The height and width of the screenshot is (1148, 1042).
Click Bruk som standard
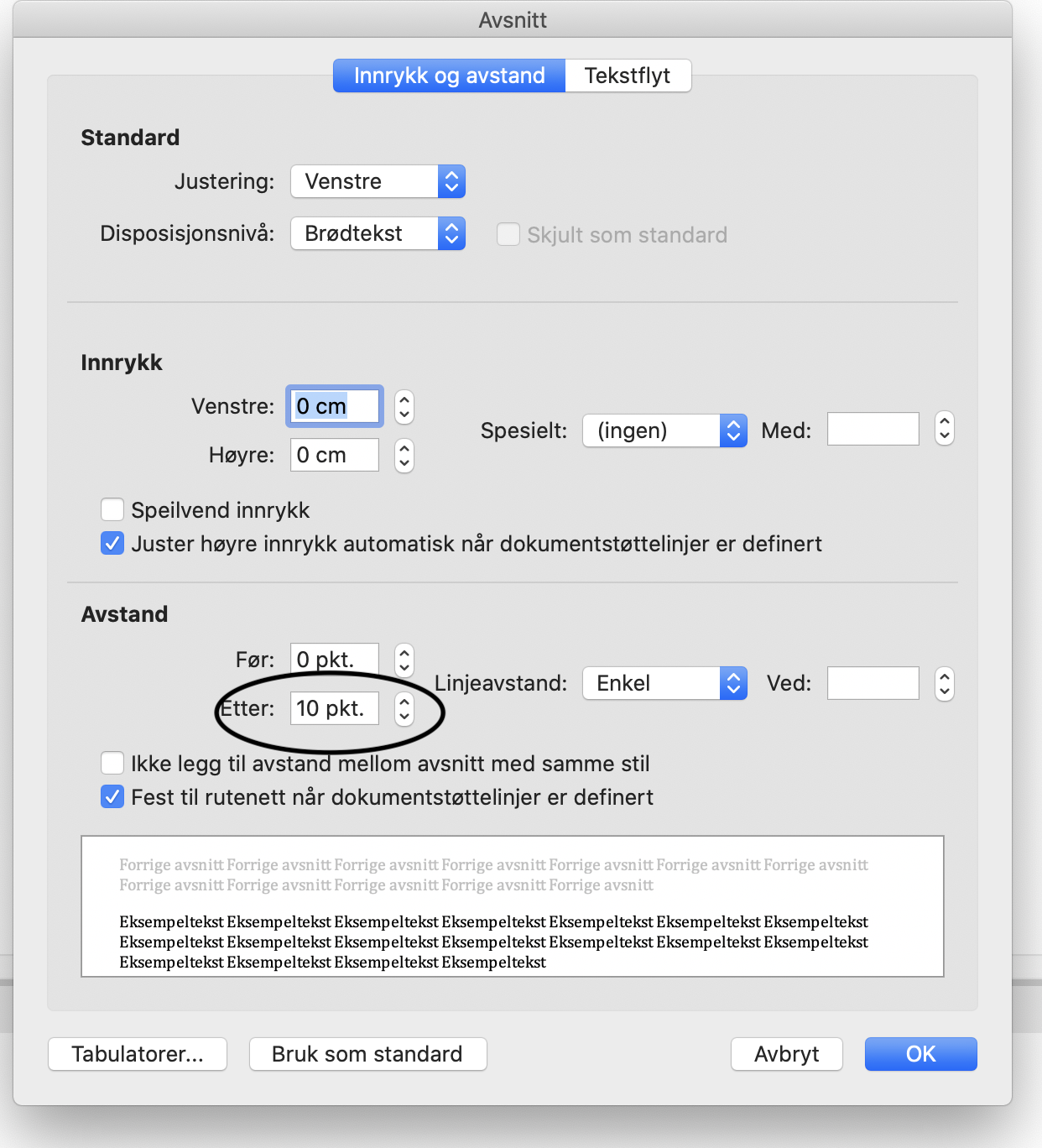(x=367, y=1054)
